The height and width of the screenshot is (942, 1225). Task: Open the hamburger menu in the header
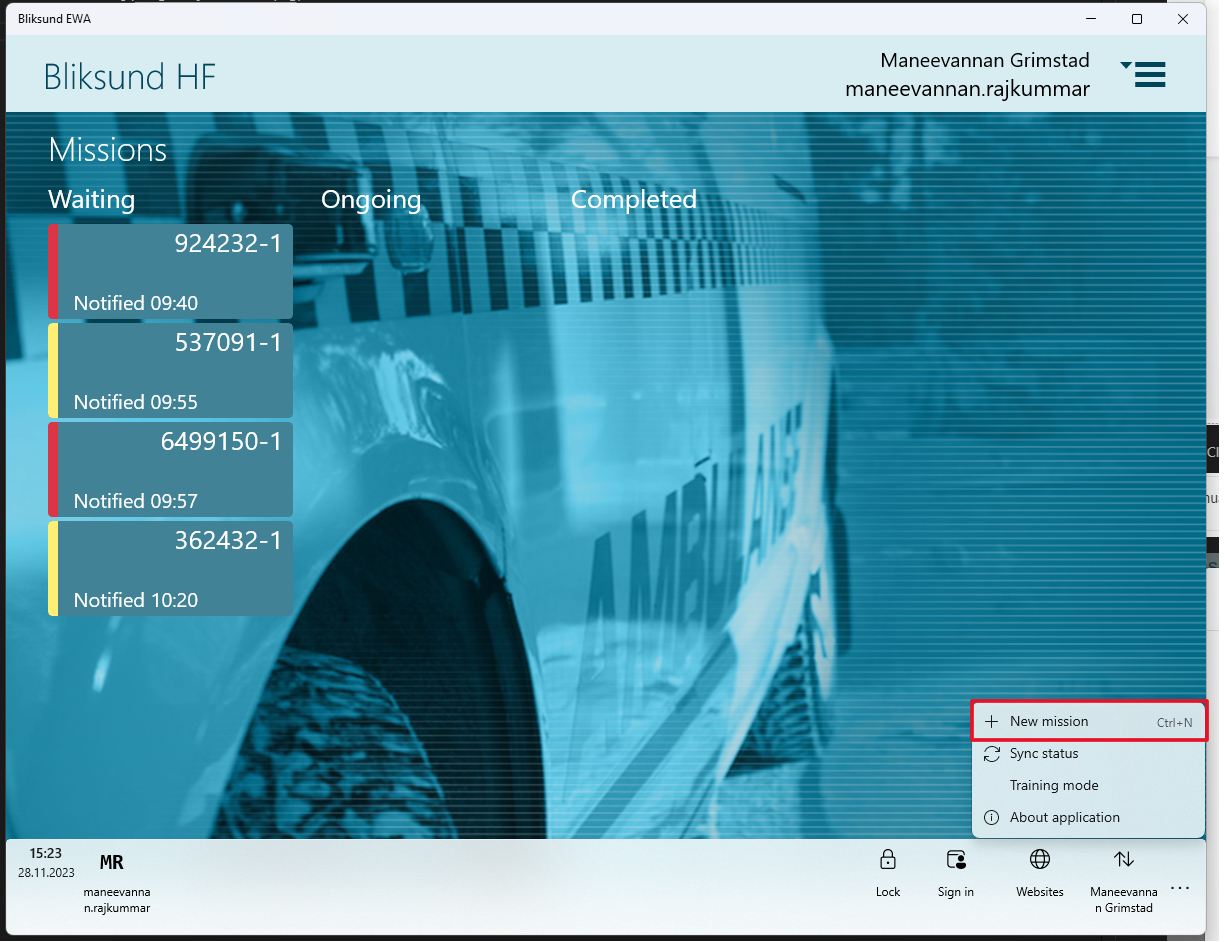tap(1145, 74)
